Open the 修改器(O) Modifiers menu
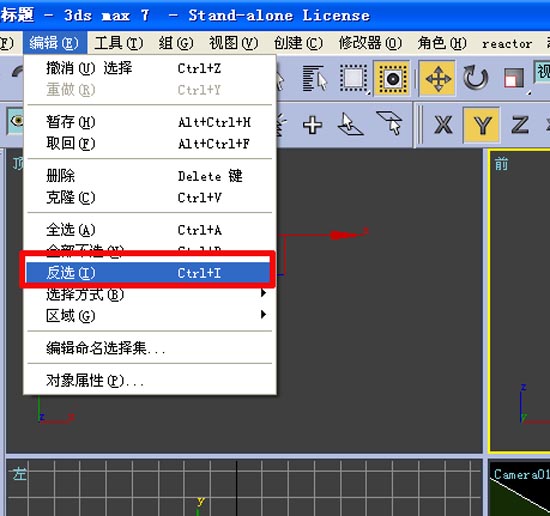The height and width of the screenshot is (516, 550). [x=370, y=43]
